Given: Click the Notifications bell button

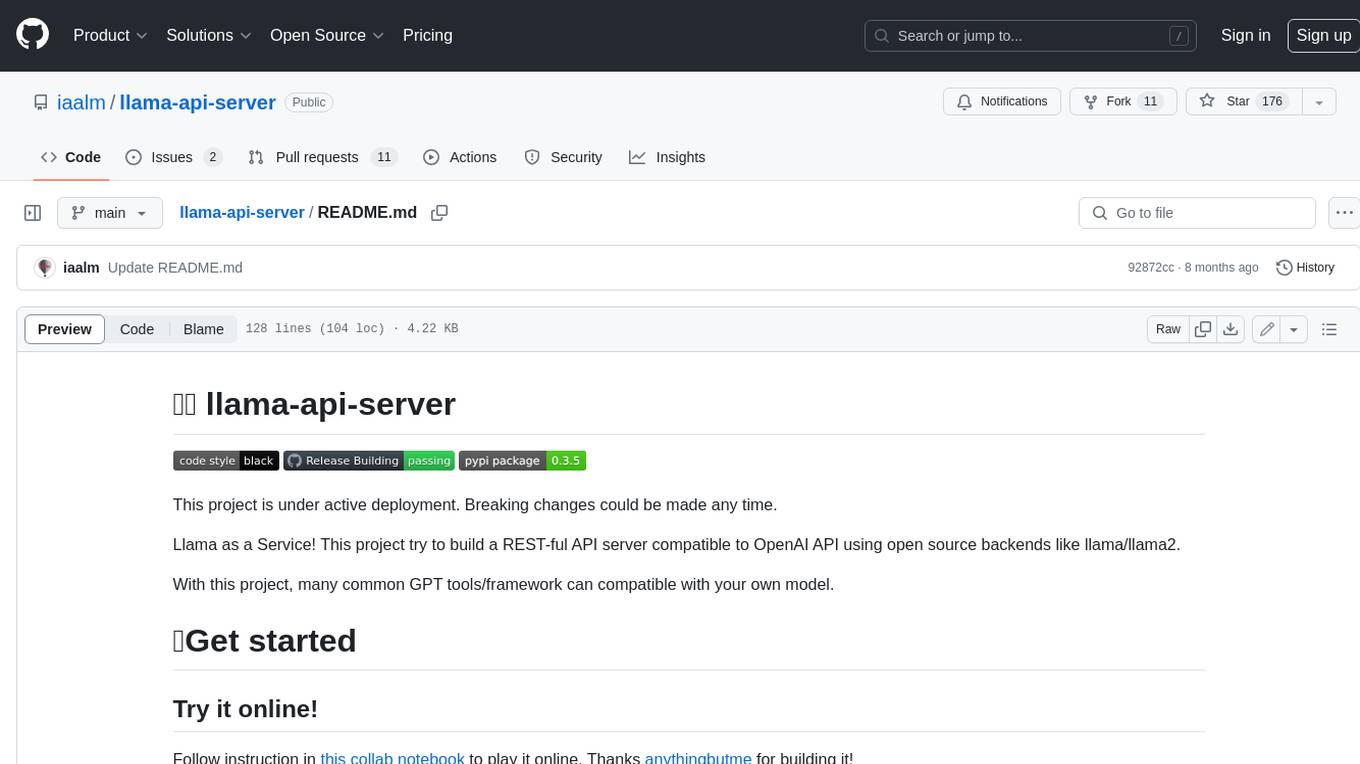Looking at the screenshot, I should [x=1002, y=101].
